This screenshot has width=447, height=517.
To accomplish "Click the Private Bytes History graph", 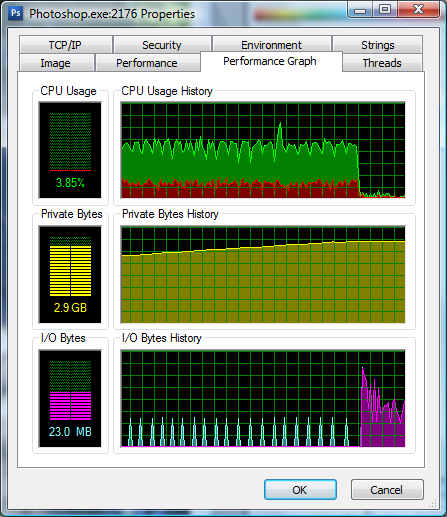I will [263, 275].
